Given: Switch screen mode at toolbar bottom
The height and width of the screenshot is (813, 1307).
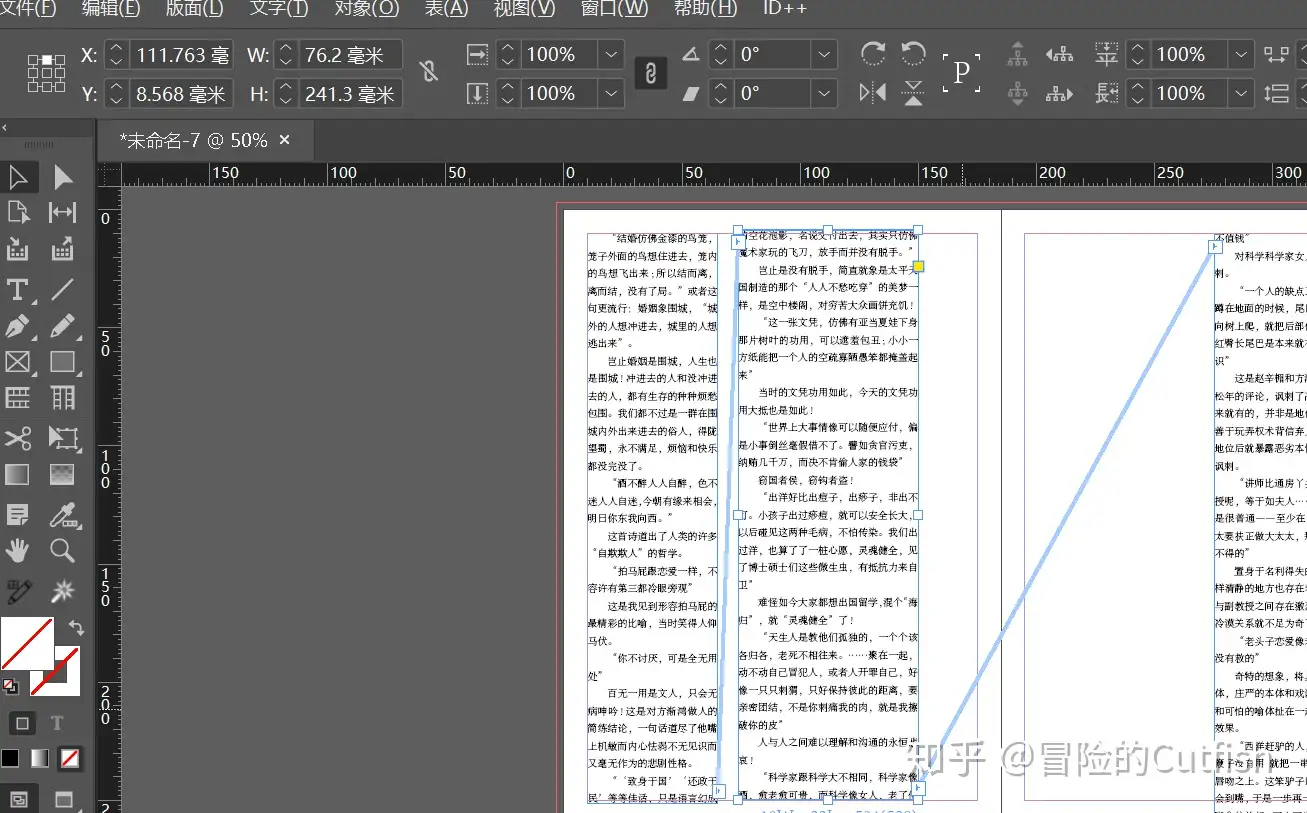Looking at the screenshot, I should pos(63,799).
